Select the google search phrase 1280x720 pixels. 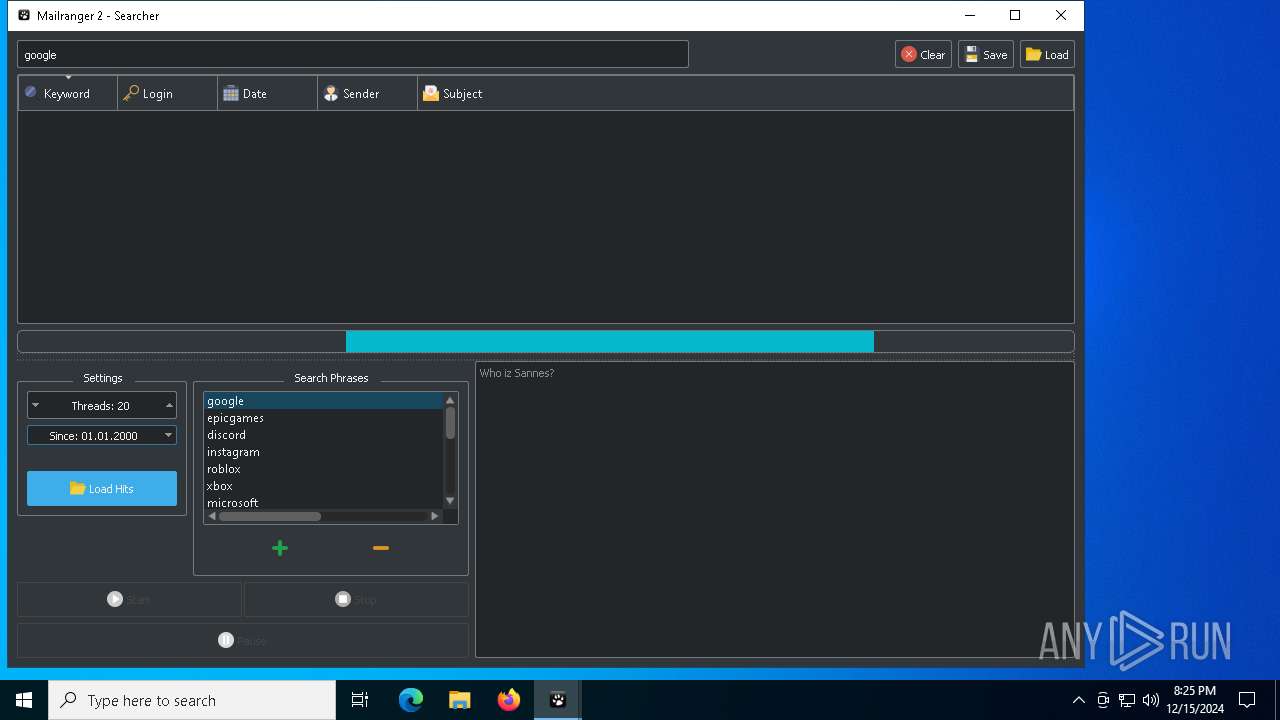[x=323, y=401]
